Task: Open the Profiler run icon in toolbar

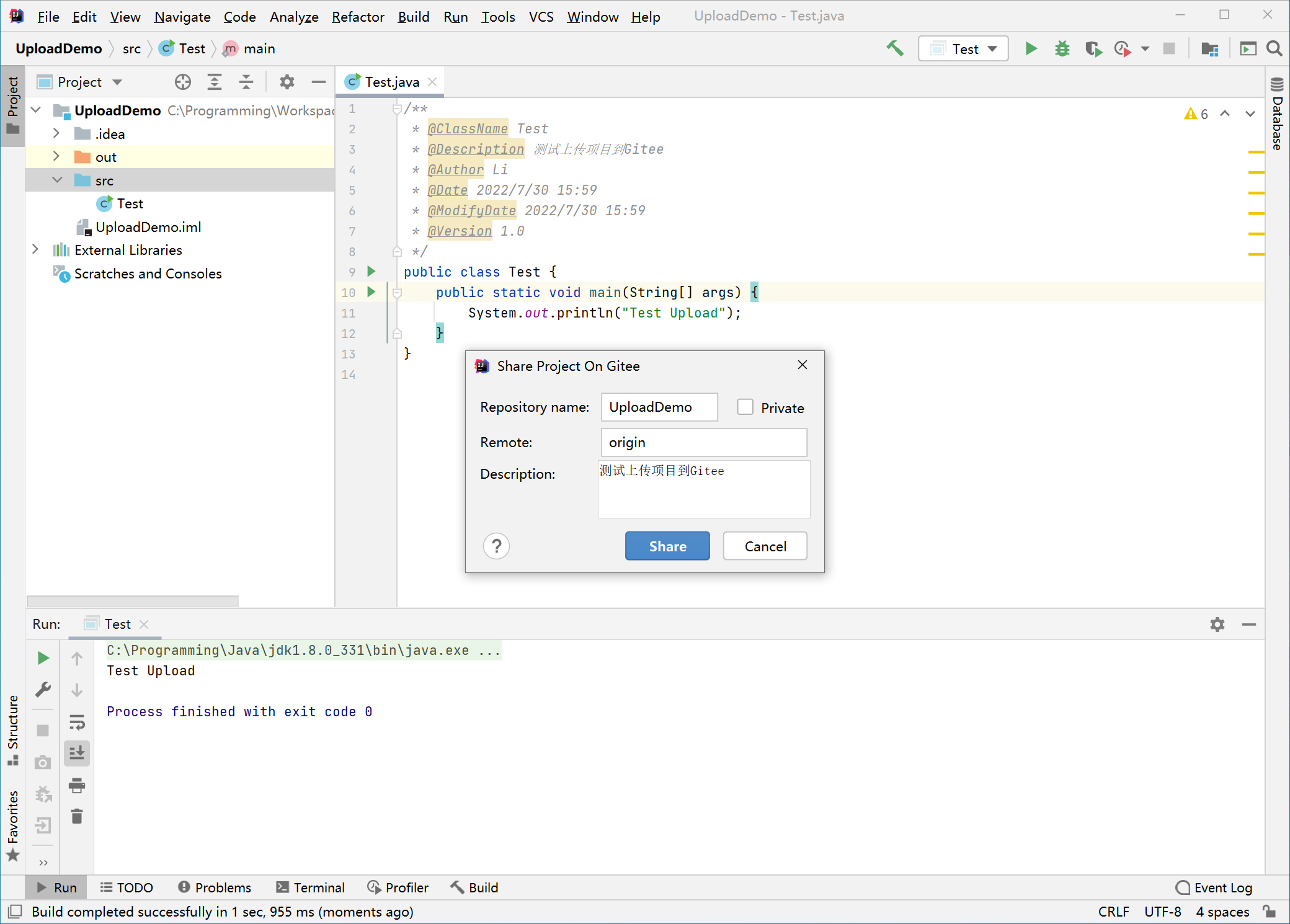Action: pyautogui.click(x=1123, y=48)
